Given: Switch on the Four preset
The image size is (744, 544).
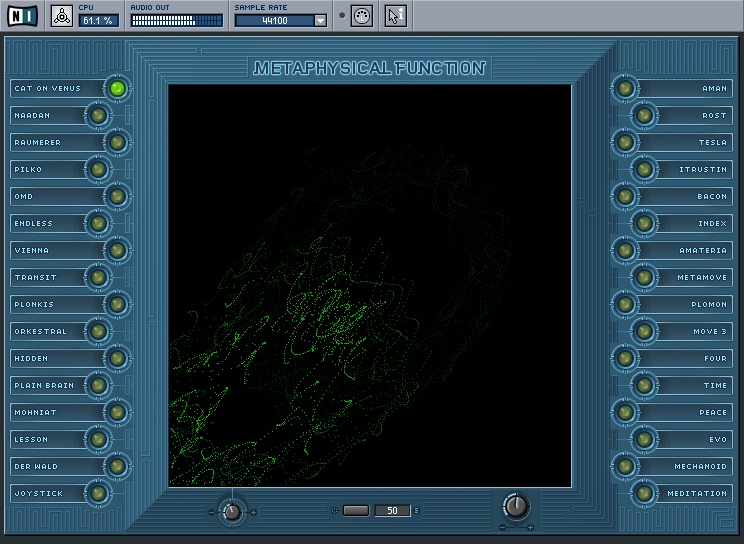Looking at the screenshot, I should [625, 358].
